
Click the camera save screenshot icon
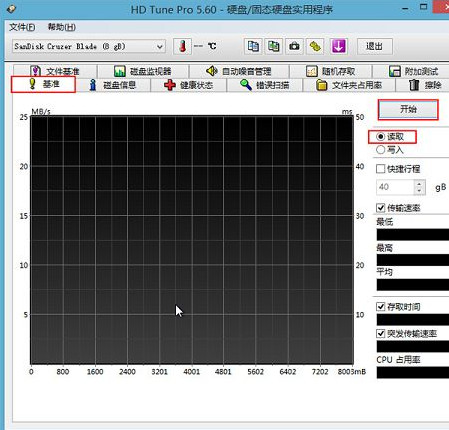(x=294, y=46)
